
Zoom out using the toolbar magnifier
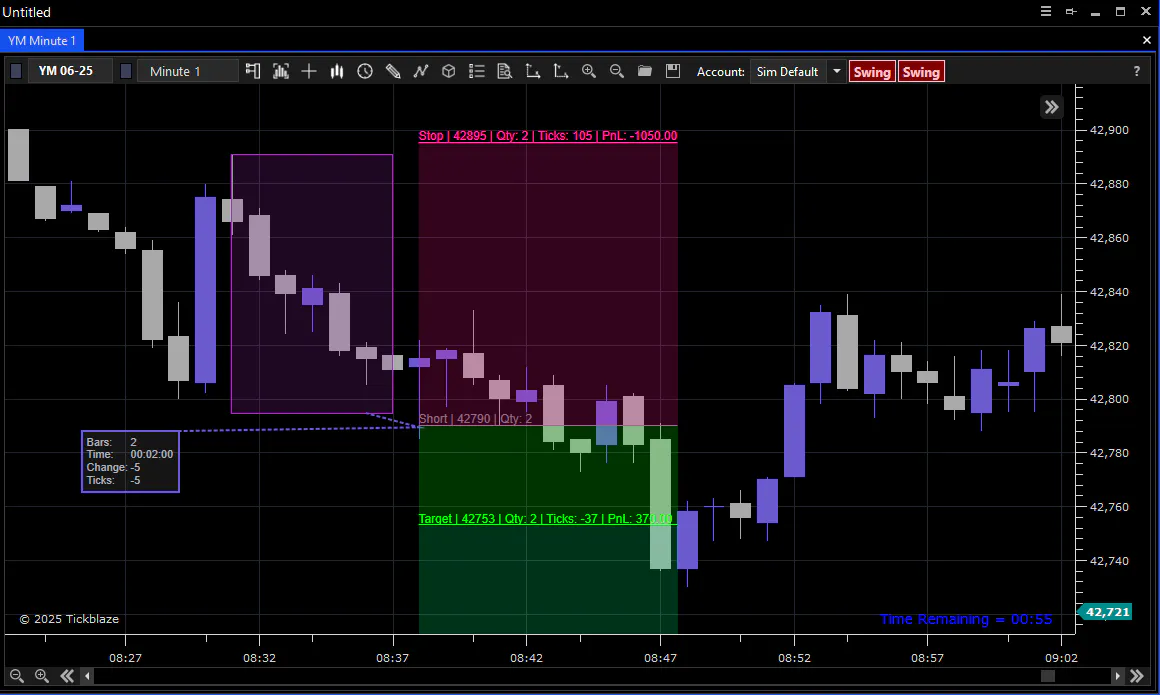(x=616, y=71)
